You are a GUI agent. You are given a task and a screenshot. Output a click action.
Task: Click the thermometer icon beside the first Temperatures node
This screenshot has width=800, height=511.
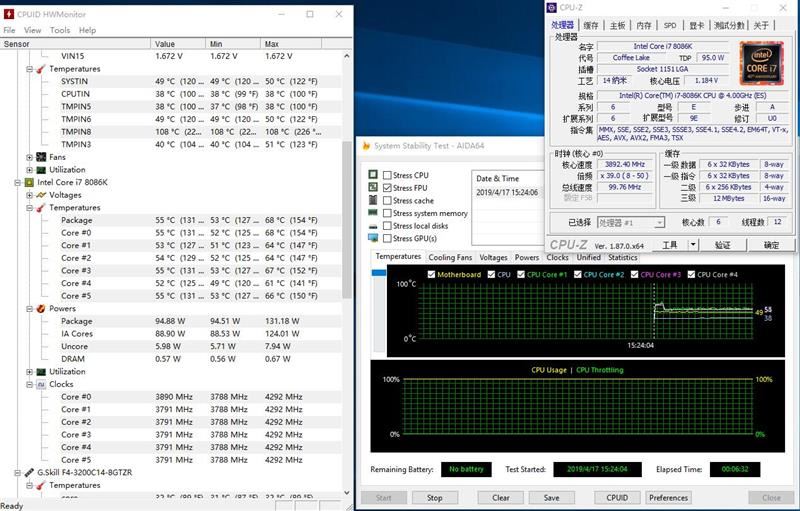41,68
